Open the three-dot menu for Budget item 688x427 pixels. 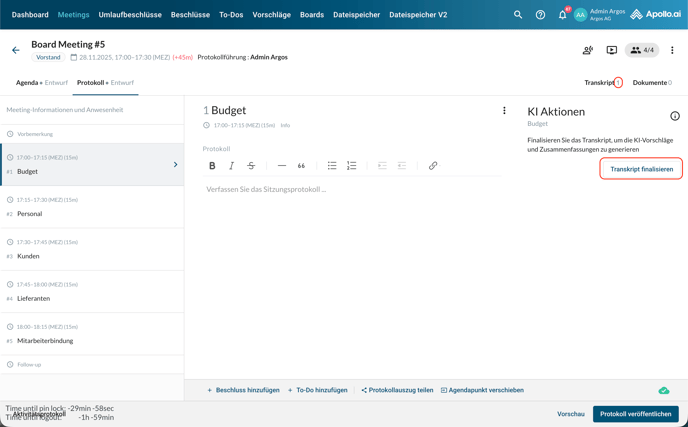click(x=504, y=111)
